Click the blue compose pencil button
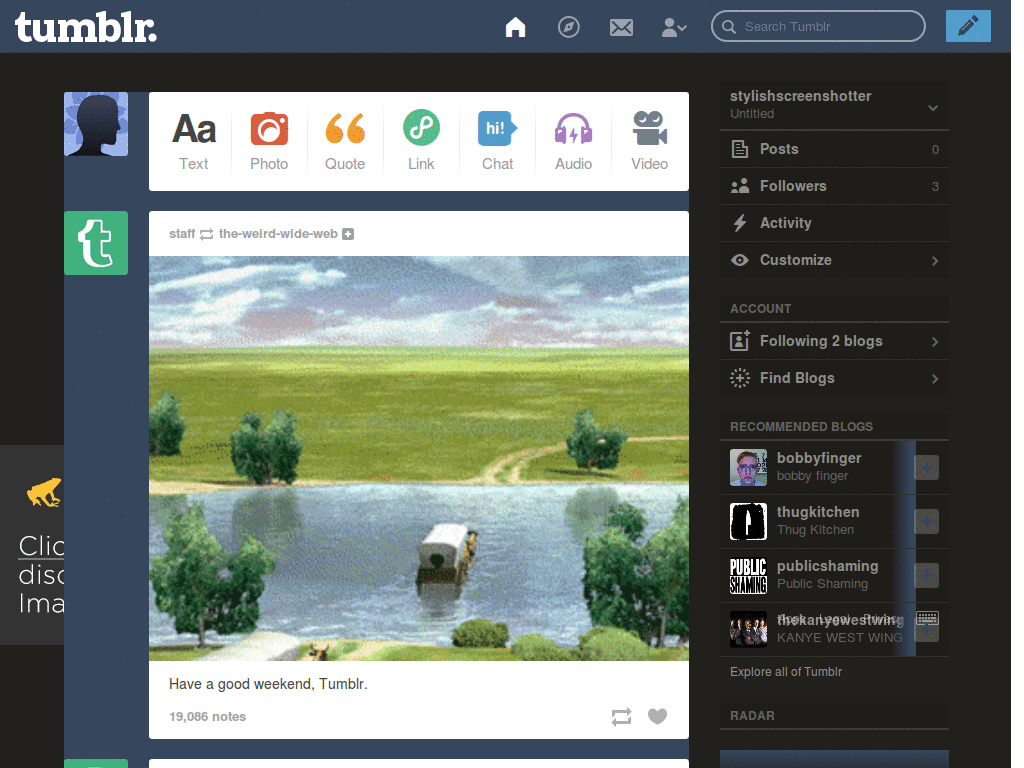The width and height of the screenshot is (1024, 768). (x=968, y=26)
